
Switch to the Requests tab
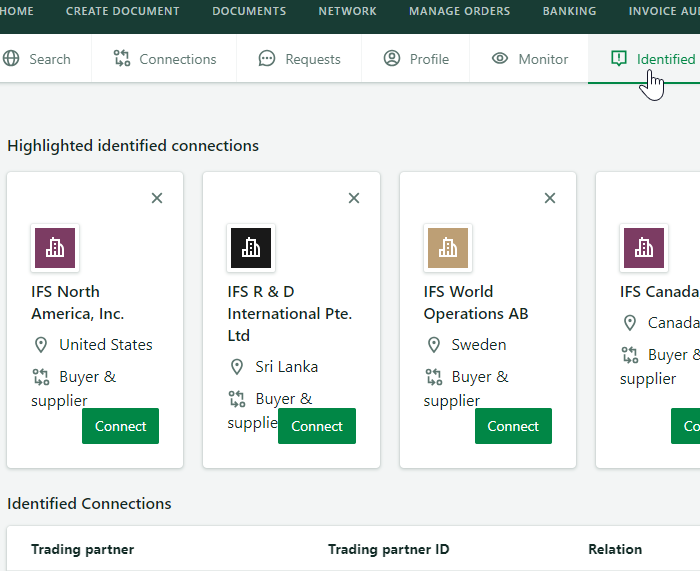pyautogui.click(x=299, y=59)
